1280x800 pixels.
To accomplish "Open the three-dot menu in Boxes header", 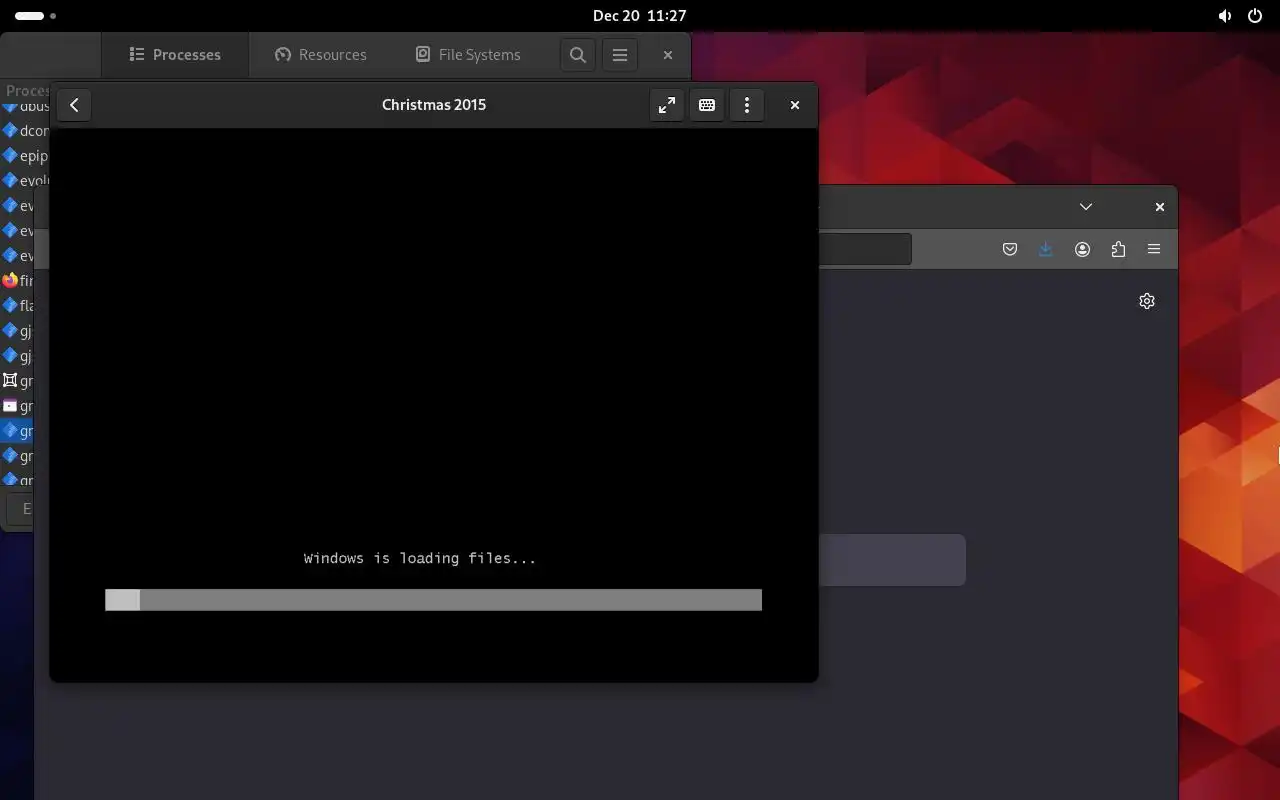I will click(747, 105).
